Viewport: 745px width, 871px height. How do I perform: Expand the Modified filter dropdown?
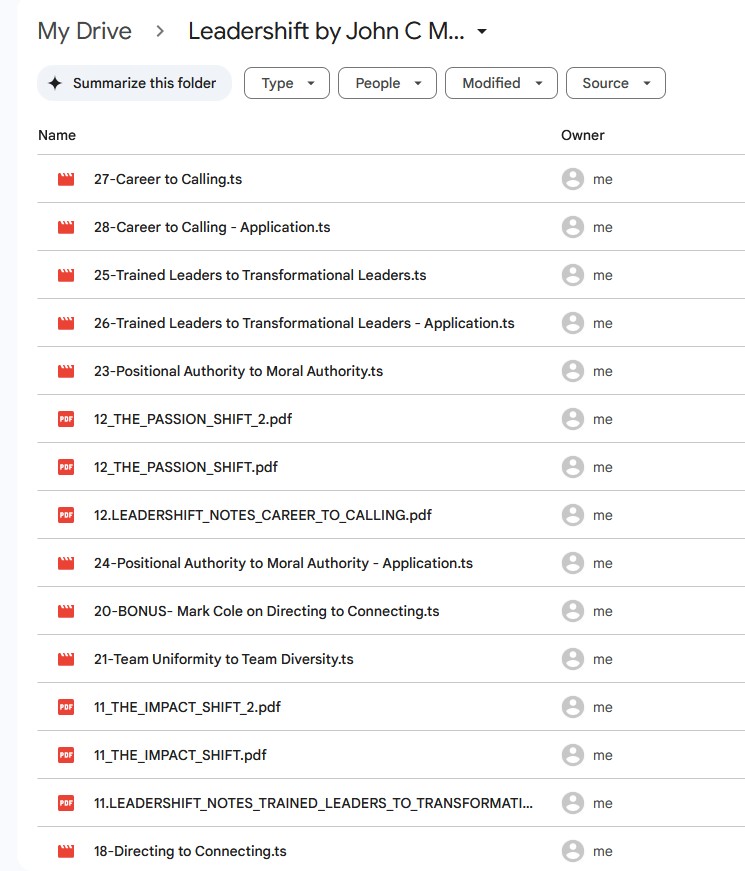point(500,84)
